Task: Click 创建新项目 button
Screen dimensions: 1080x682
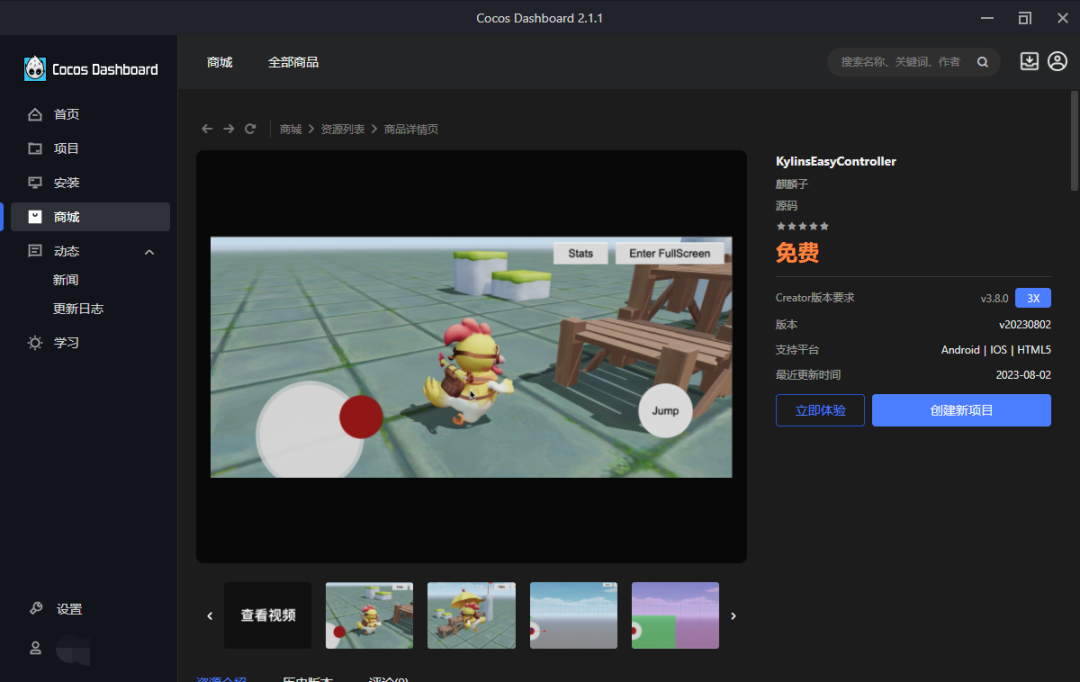Action: pos(962,411)
